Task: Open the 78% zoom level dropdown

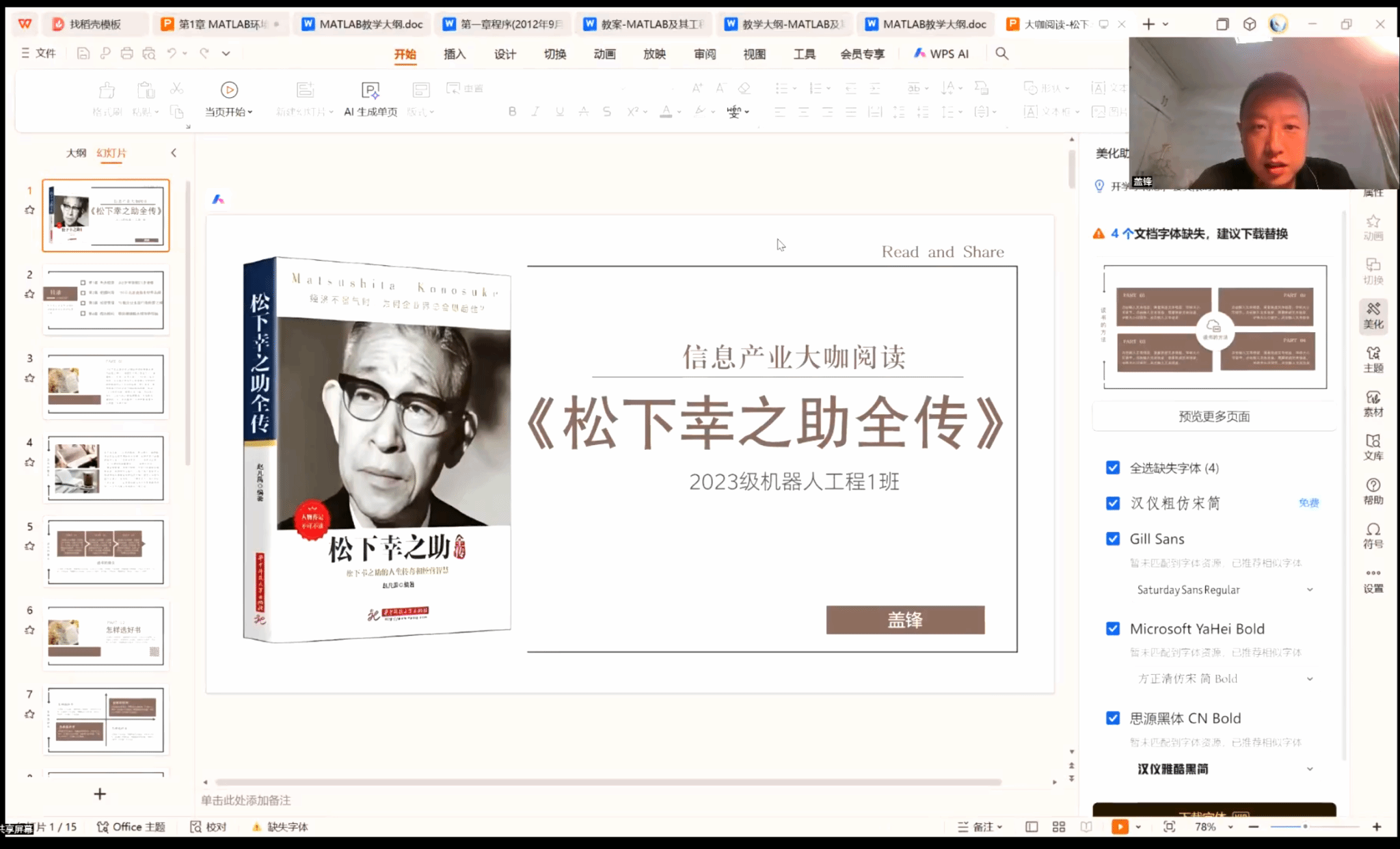Action: [x=1230, y=826]
